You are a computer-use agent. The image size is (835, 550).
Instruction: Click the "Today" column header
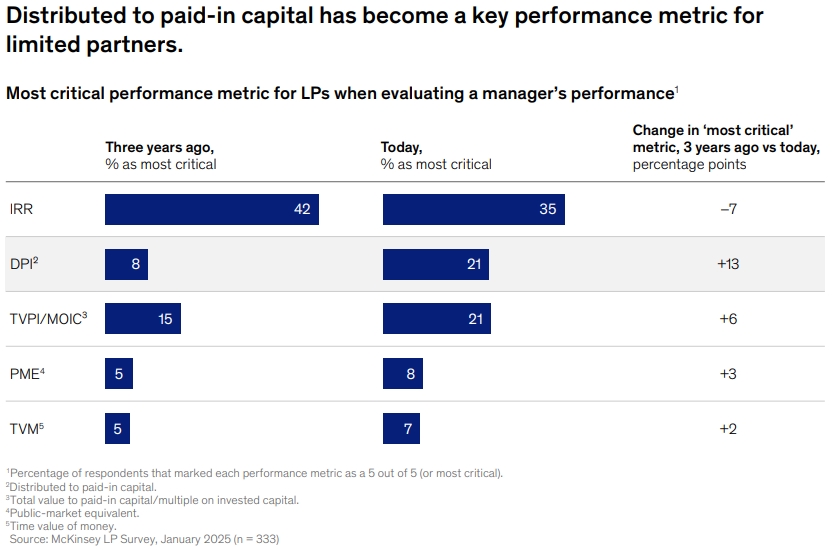(436, 155)
